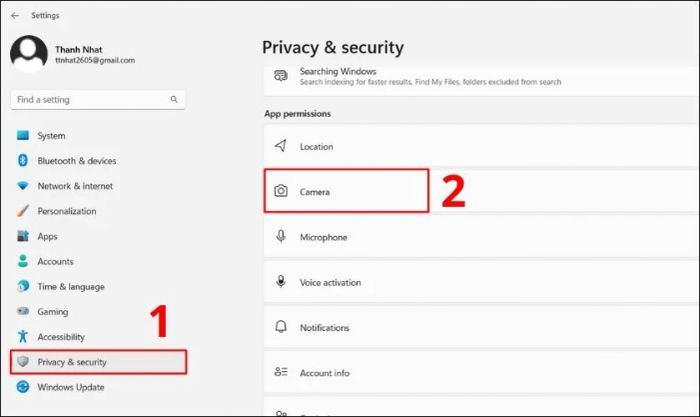This screenshot has height=417, width=700.
Task: Open Location app permissions
Action: point(316,147)
